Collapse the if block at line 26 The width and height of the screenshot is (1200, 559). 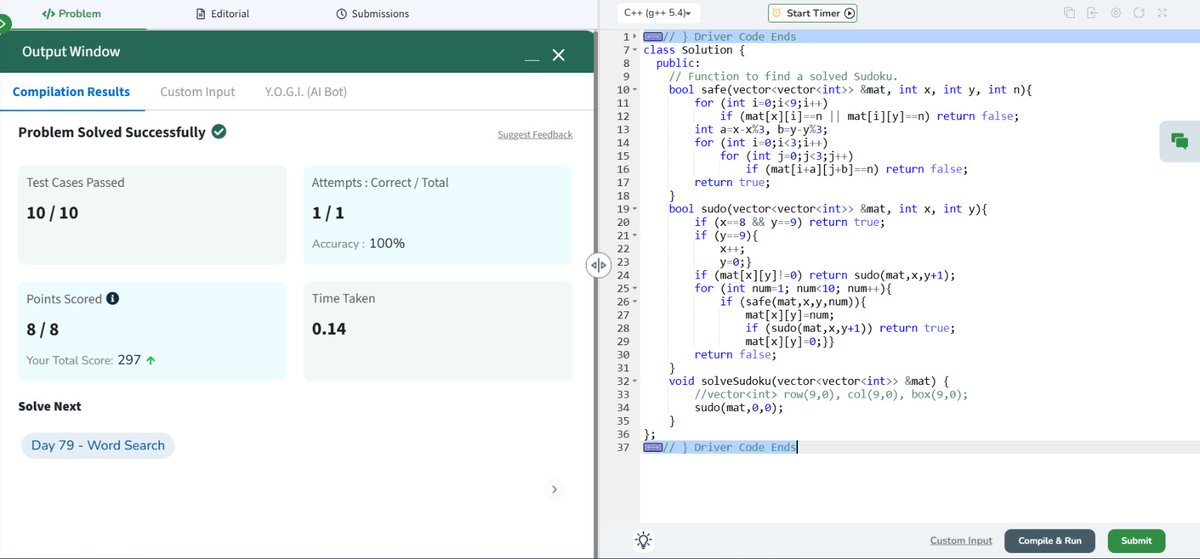point(637,301)
